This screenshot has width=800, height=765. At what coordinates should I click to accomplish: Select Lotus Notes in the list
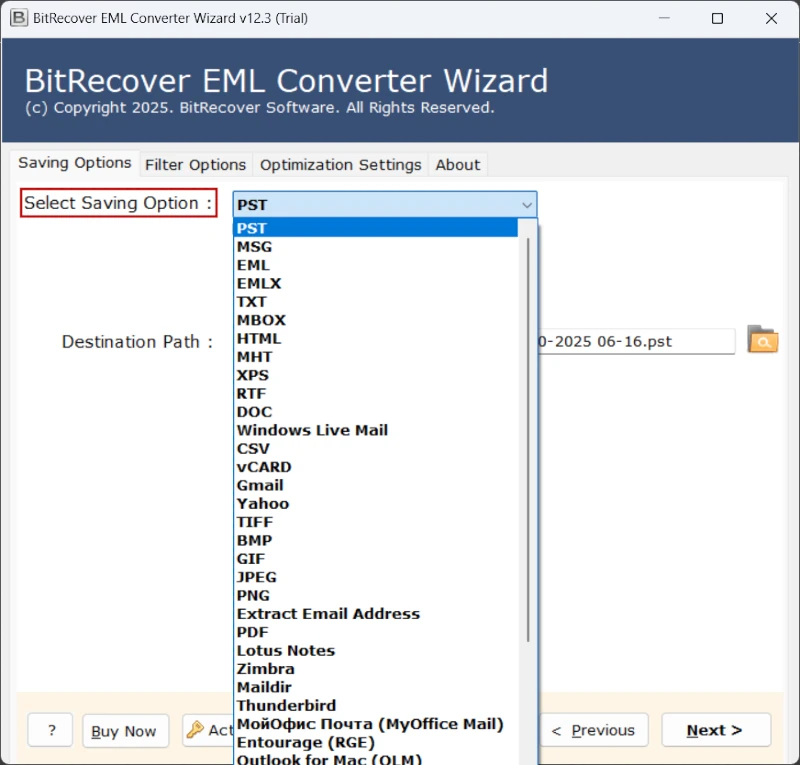pyautogui.click(x=376, y=651)
